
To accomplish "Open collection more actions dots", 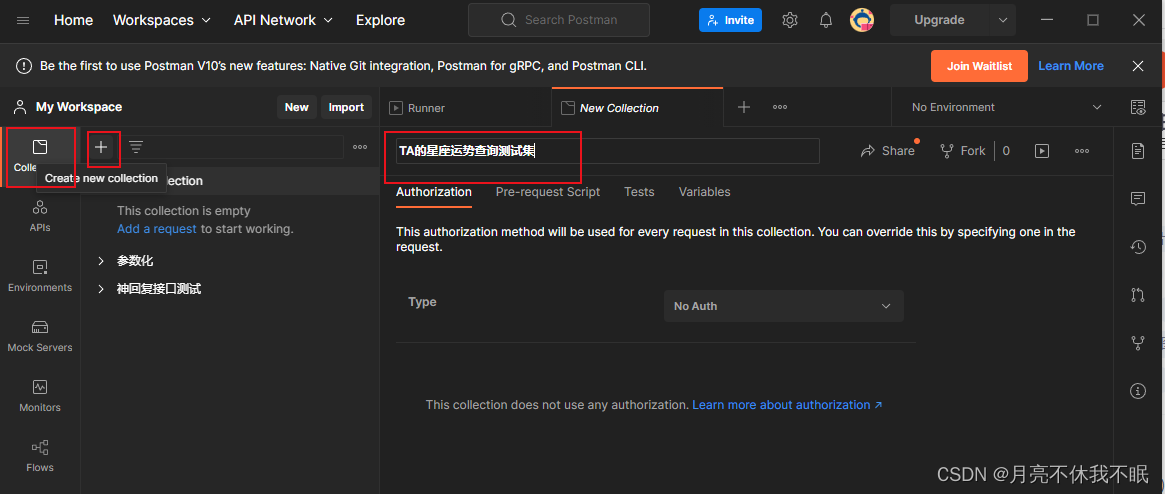I will coord(1082,151).
